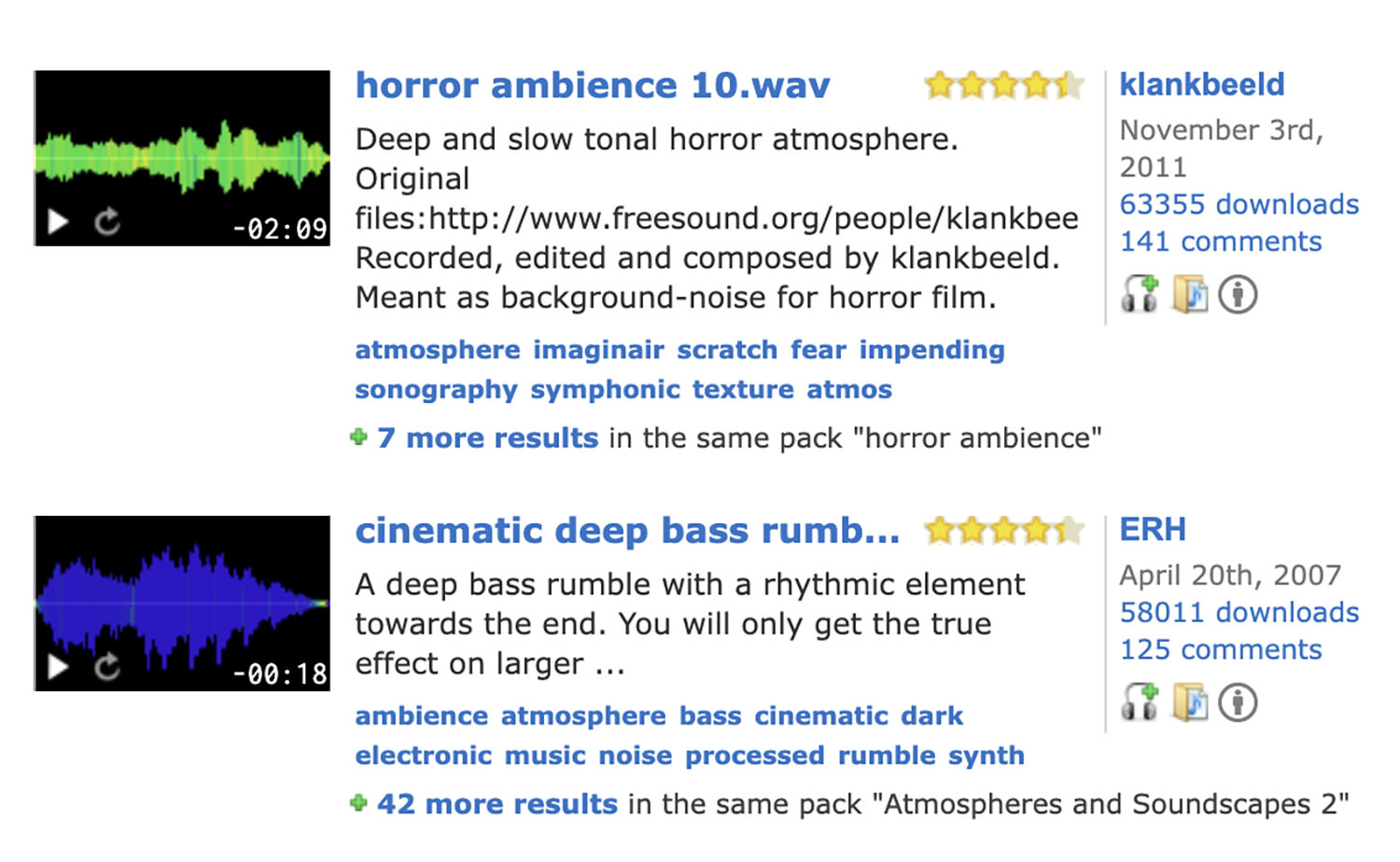Expand 42 more results in Atmospheres pack
This screenshot has height=862, width=1400.
coord(497,804)
